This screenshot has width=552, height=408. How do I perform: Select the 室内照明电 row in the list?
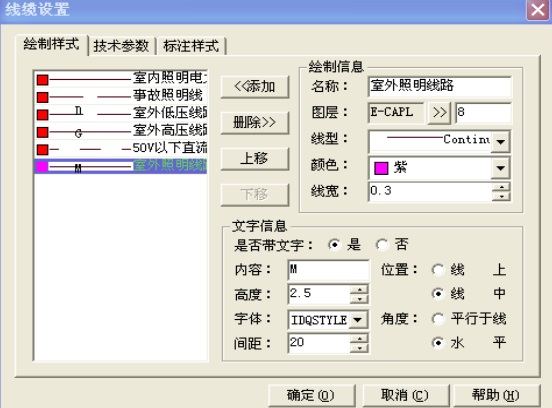tap(121, 79)
